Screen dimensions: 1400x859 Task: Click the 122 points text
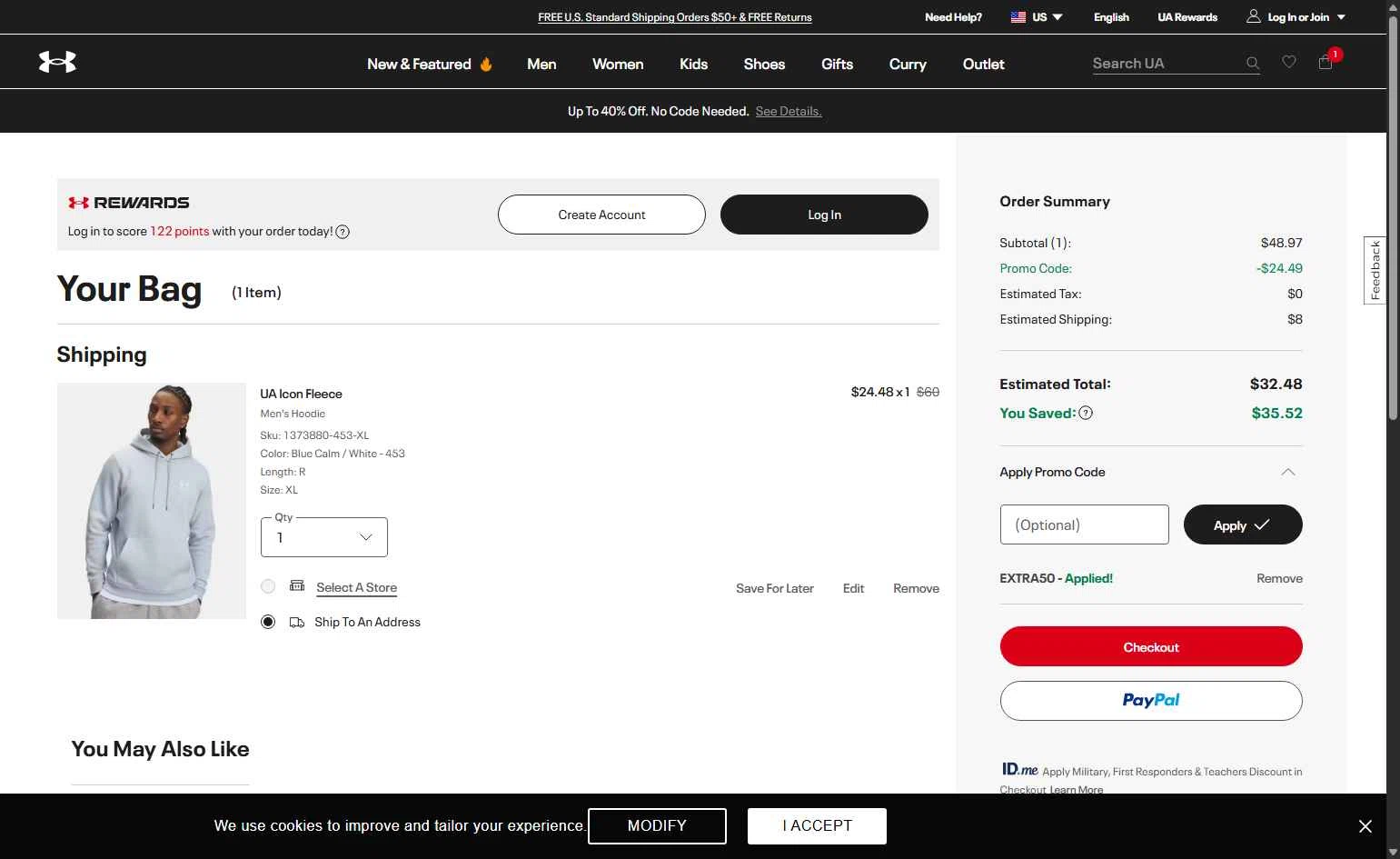pos(179,231)
